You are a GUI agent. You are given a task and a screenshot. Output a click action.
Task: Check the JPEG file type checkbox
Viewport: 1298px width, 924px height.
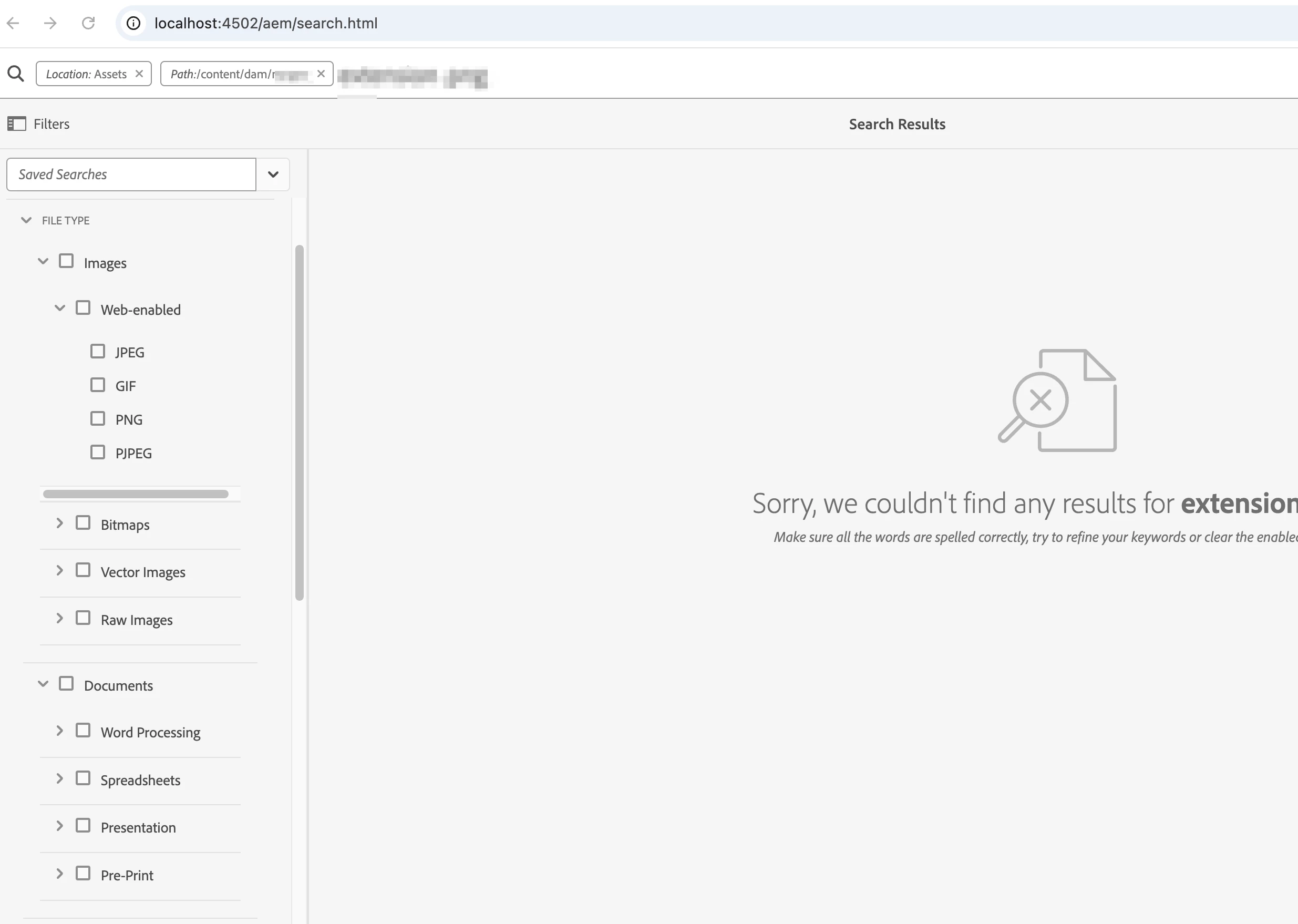[98, 351]
